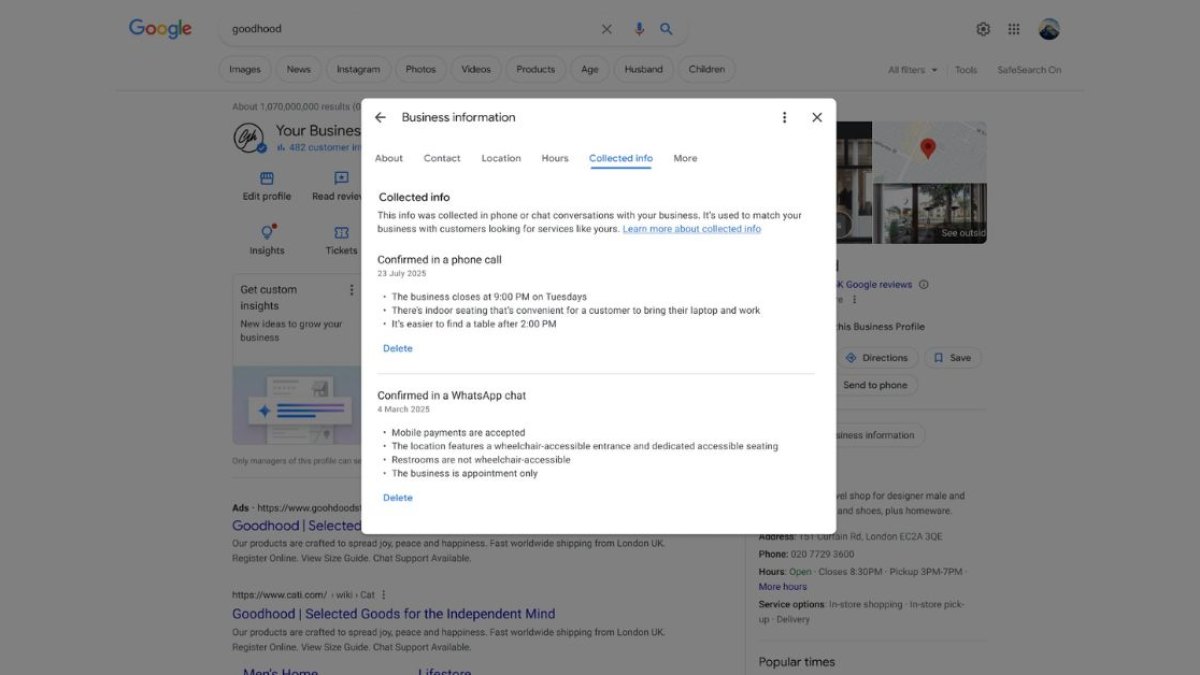Open Insights in business panel

point(267,240)
